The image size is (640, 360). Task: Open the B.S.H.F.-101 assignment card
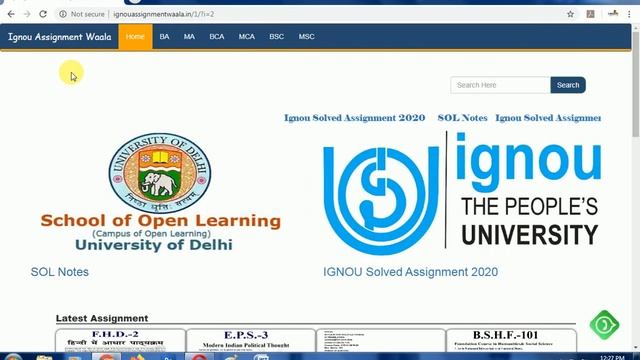tap(511, 340)
